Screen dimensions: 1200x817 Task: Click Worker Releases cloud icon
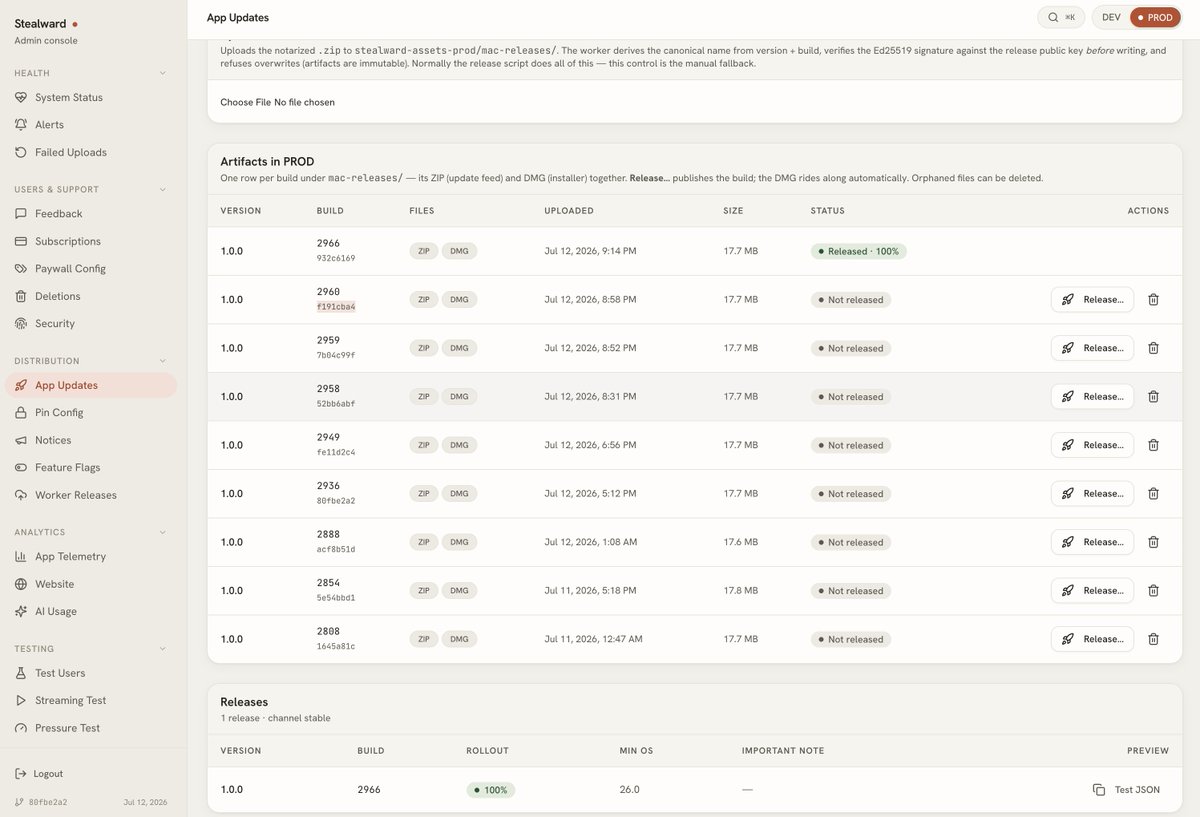21,495
